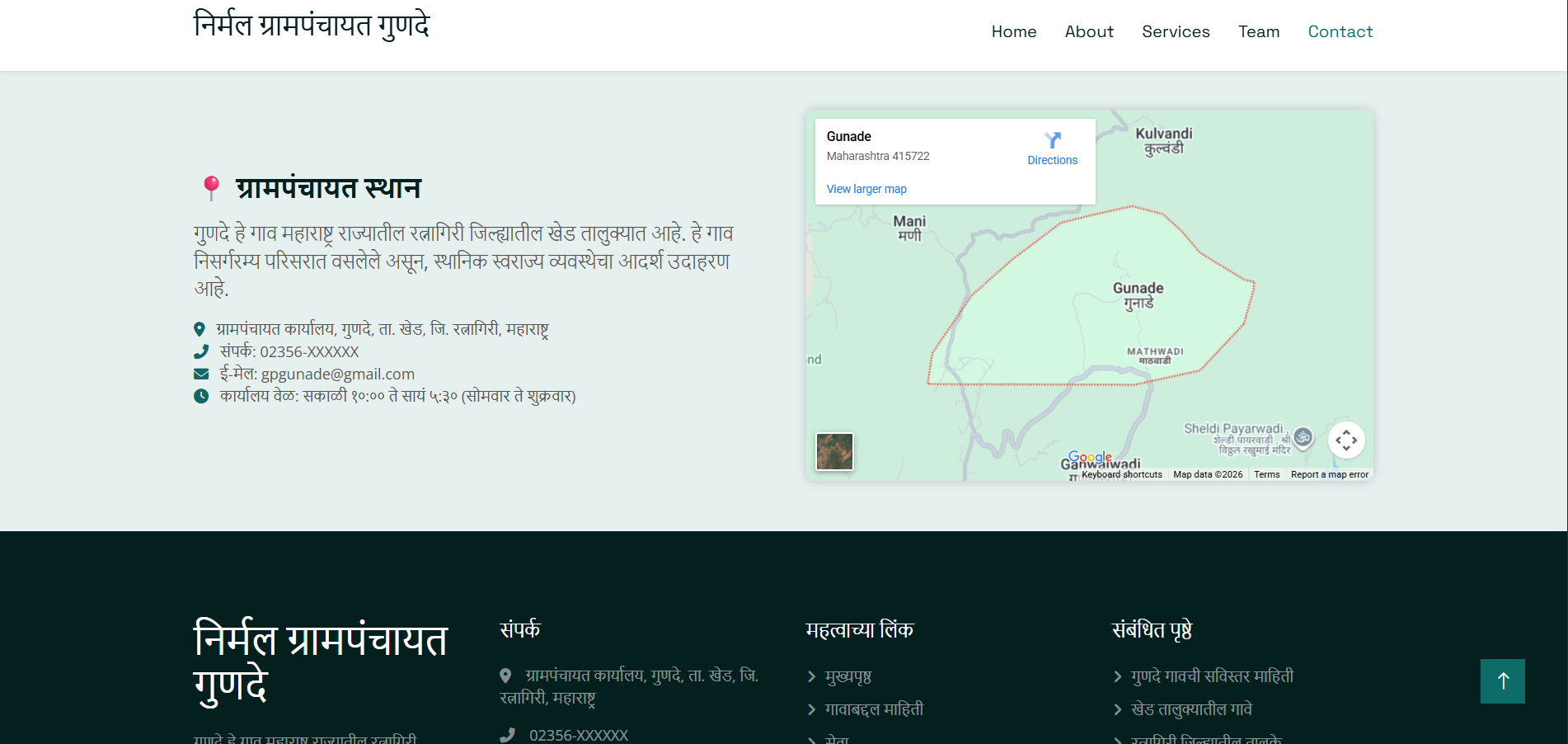Click the scroll-to-top arrow button
The image size is (1568, 744).
(1502, 681)
